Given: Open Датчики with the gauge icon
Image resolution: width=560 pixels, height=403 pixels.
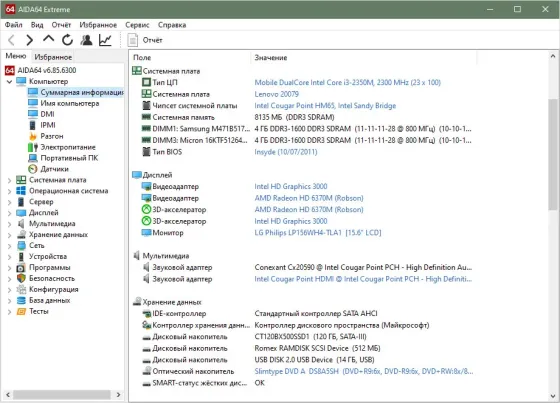Looking at the screenshot, I should coord(54,169).
